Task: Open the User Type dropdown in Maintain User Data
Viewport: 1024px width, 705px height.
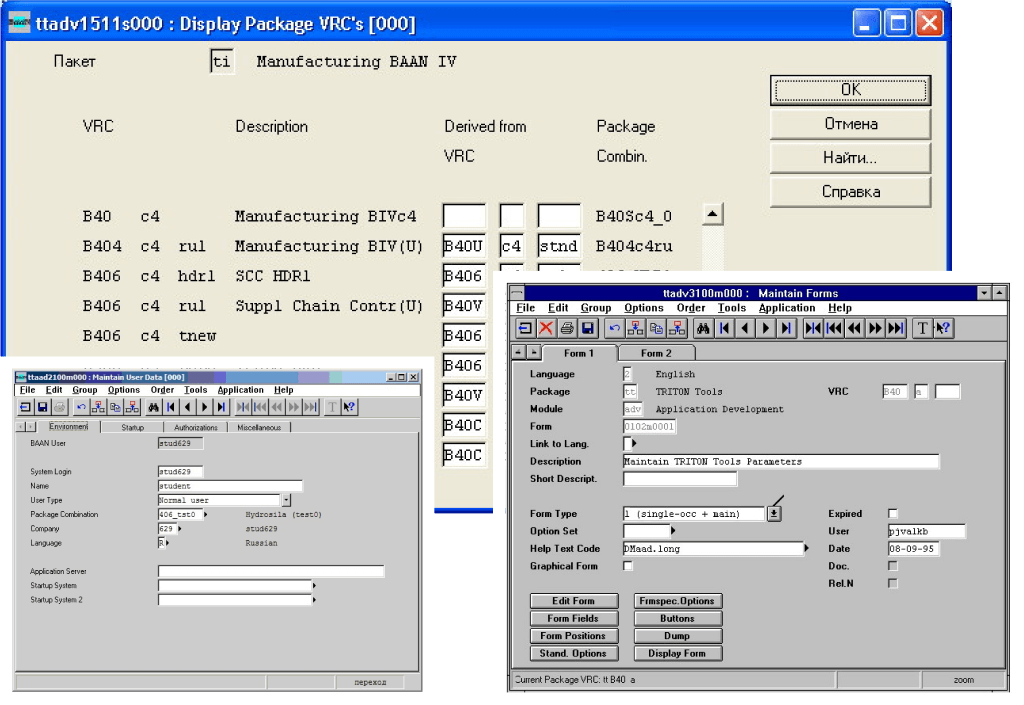Action: click(x=286, y=500)
